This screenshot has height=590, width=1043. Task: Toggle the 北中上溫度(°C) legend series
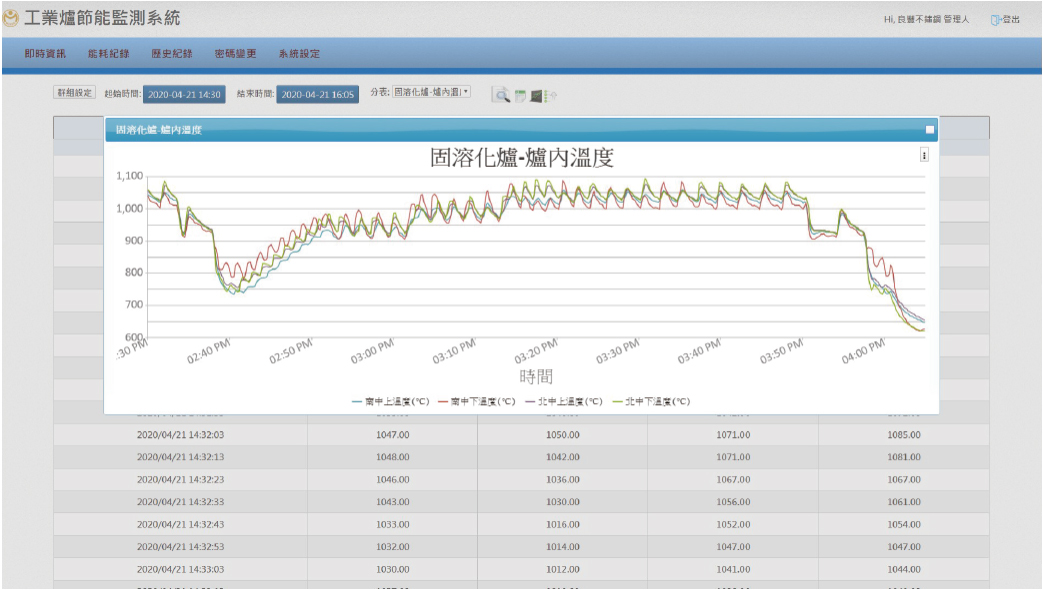[563, 401]
